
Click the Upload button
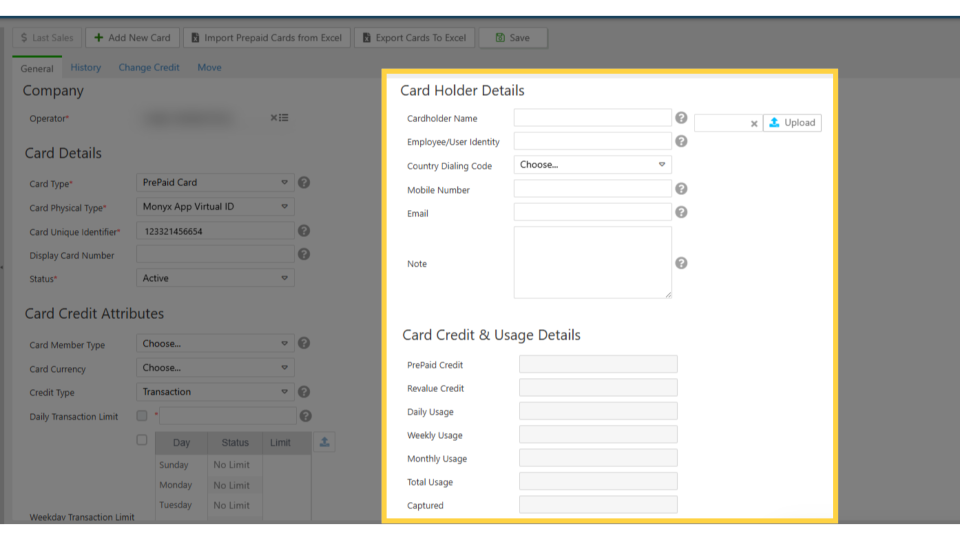click(x=792, y=123)
